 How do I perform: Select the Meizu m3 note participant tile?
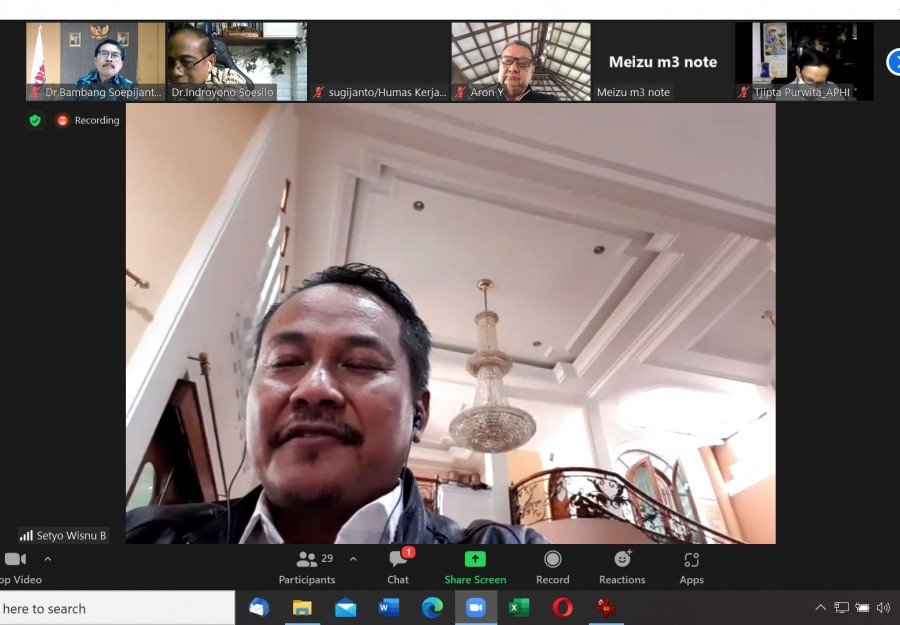[662, 61]
